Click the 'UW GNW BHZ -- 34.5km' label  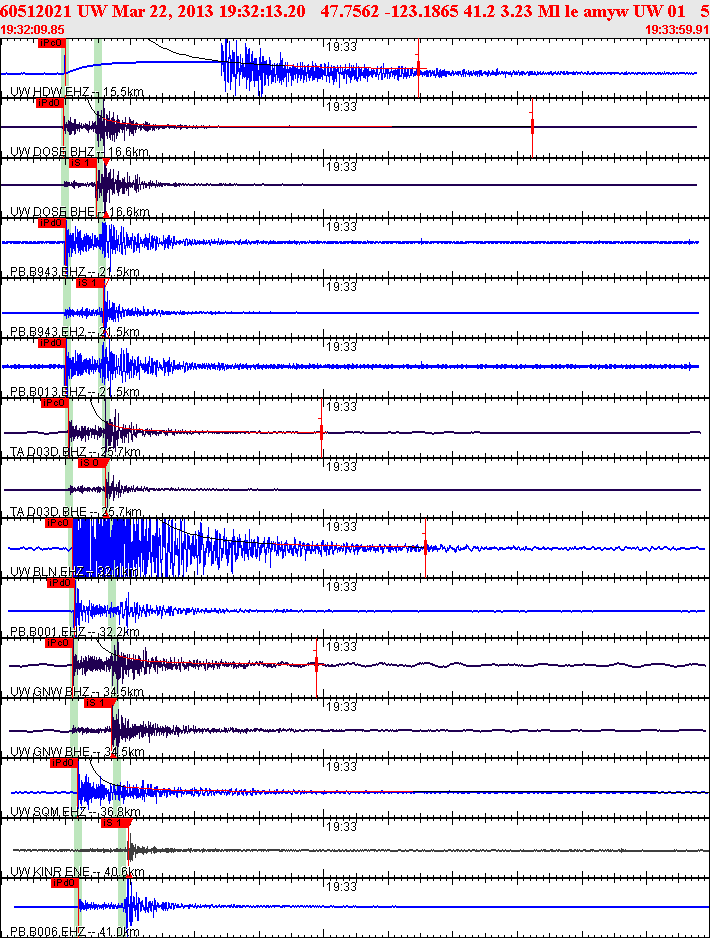pos(77,692)
